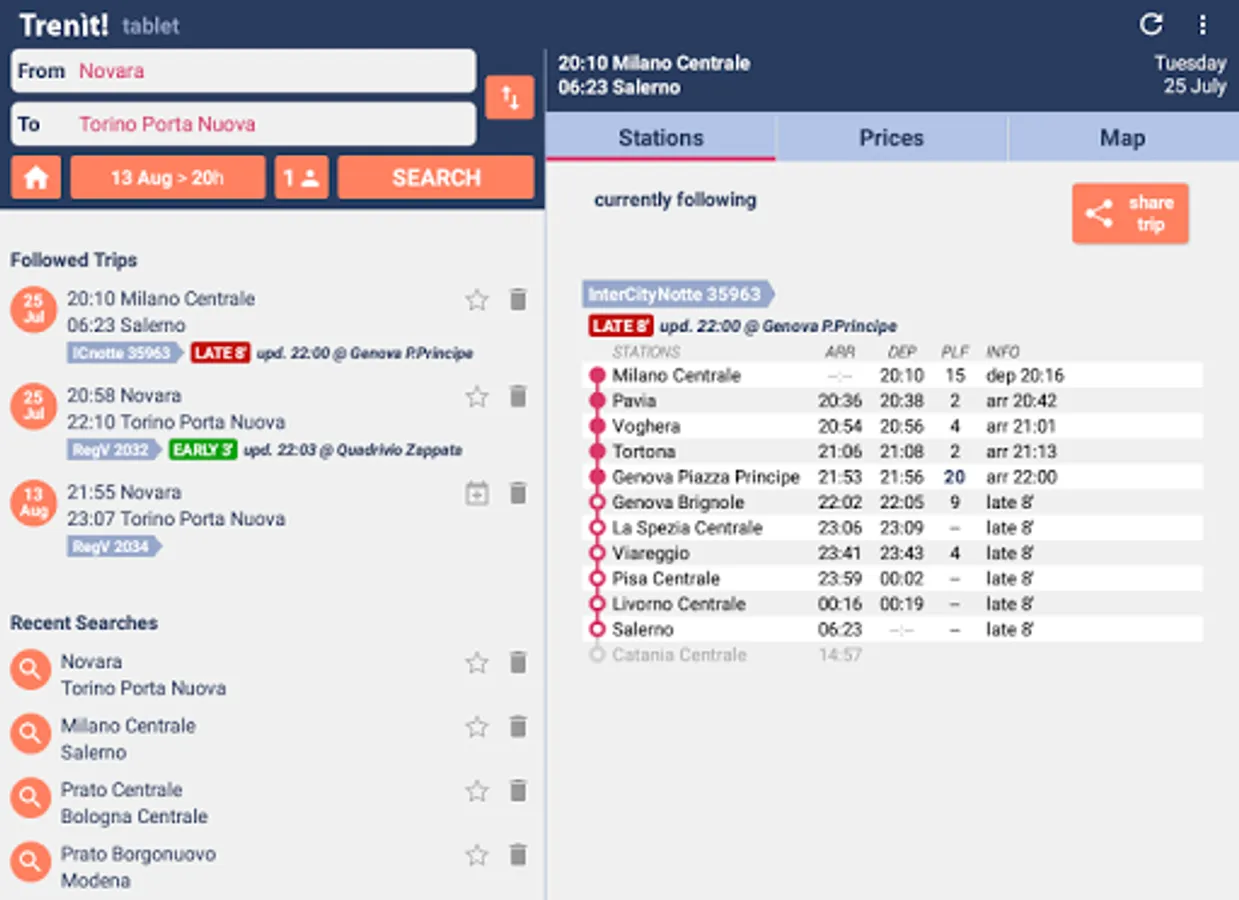The height and width of the screenshot is (900, 1239).
Task: Click the InterCityNotte 35963 header label
Action: click(x=678, y=295)
